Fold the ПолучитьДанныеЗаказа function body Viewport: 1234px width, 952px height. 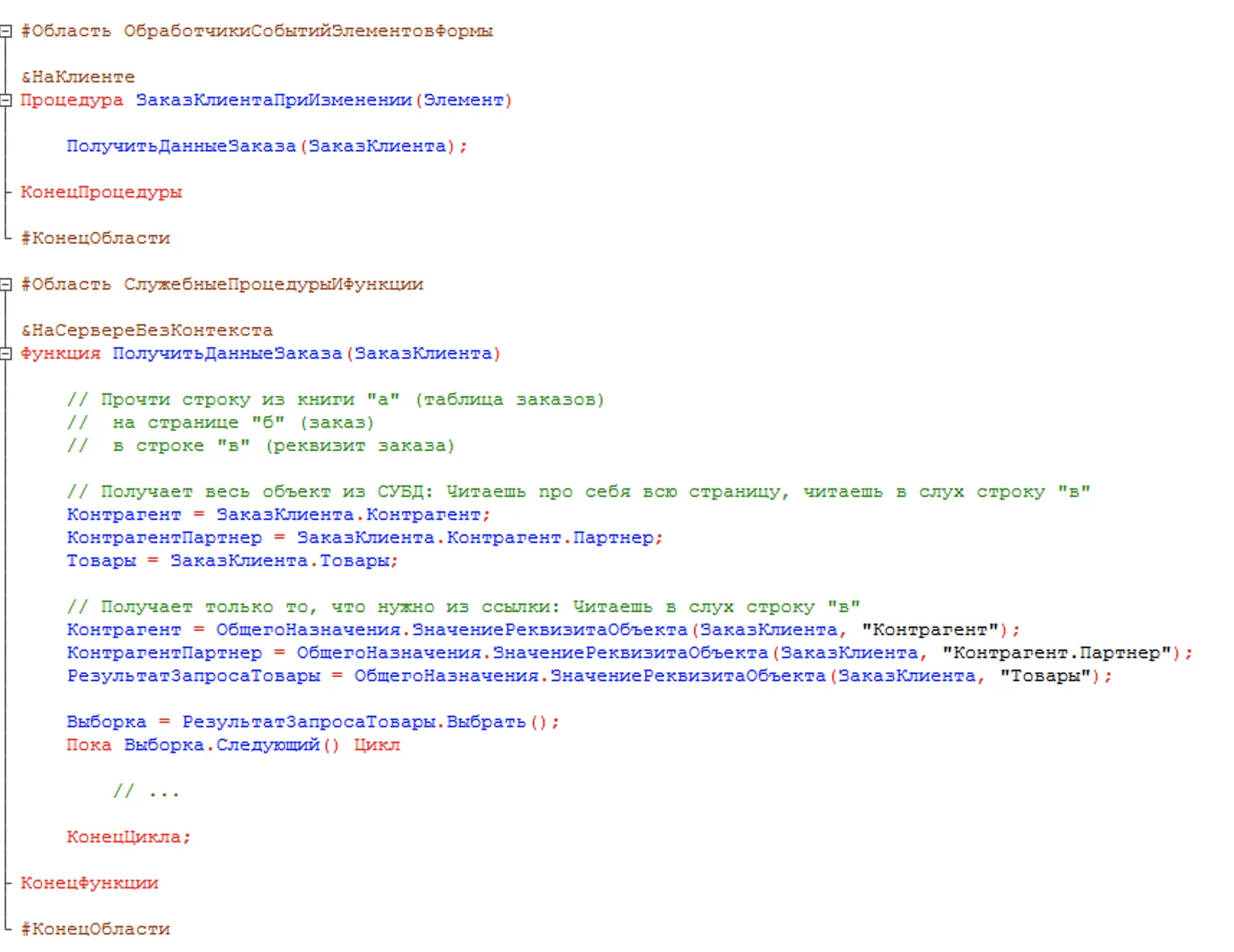pyautogui.click(x=6, y=354)
